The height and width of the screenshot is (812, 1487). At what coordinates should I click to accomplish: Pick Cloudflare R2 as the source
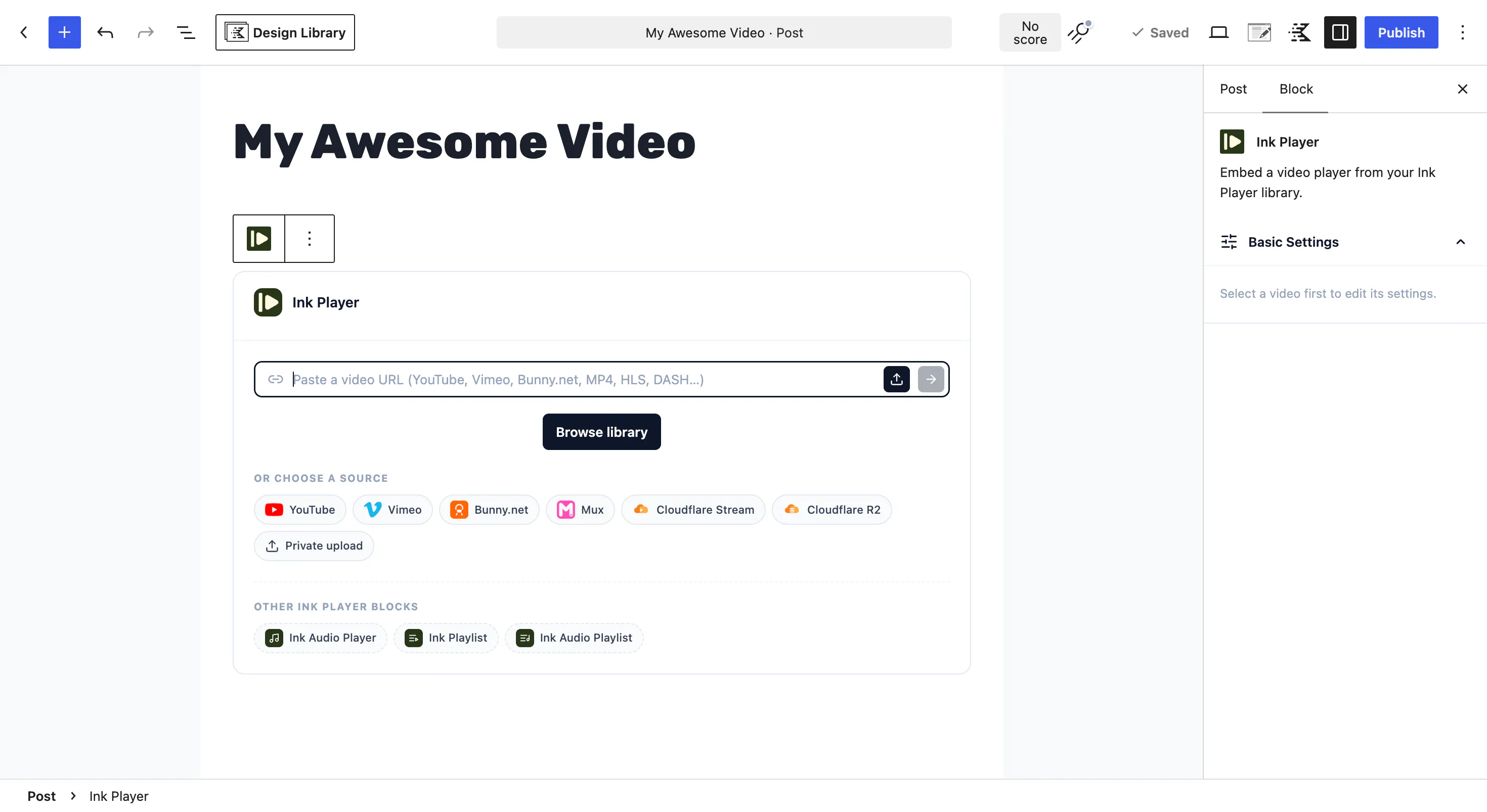pos(832,510)
